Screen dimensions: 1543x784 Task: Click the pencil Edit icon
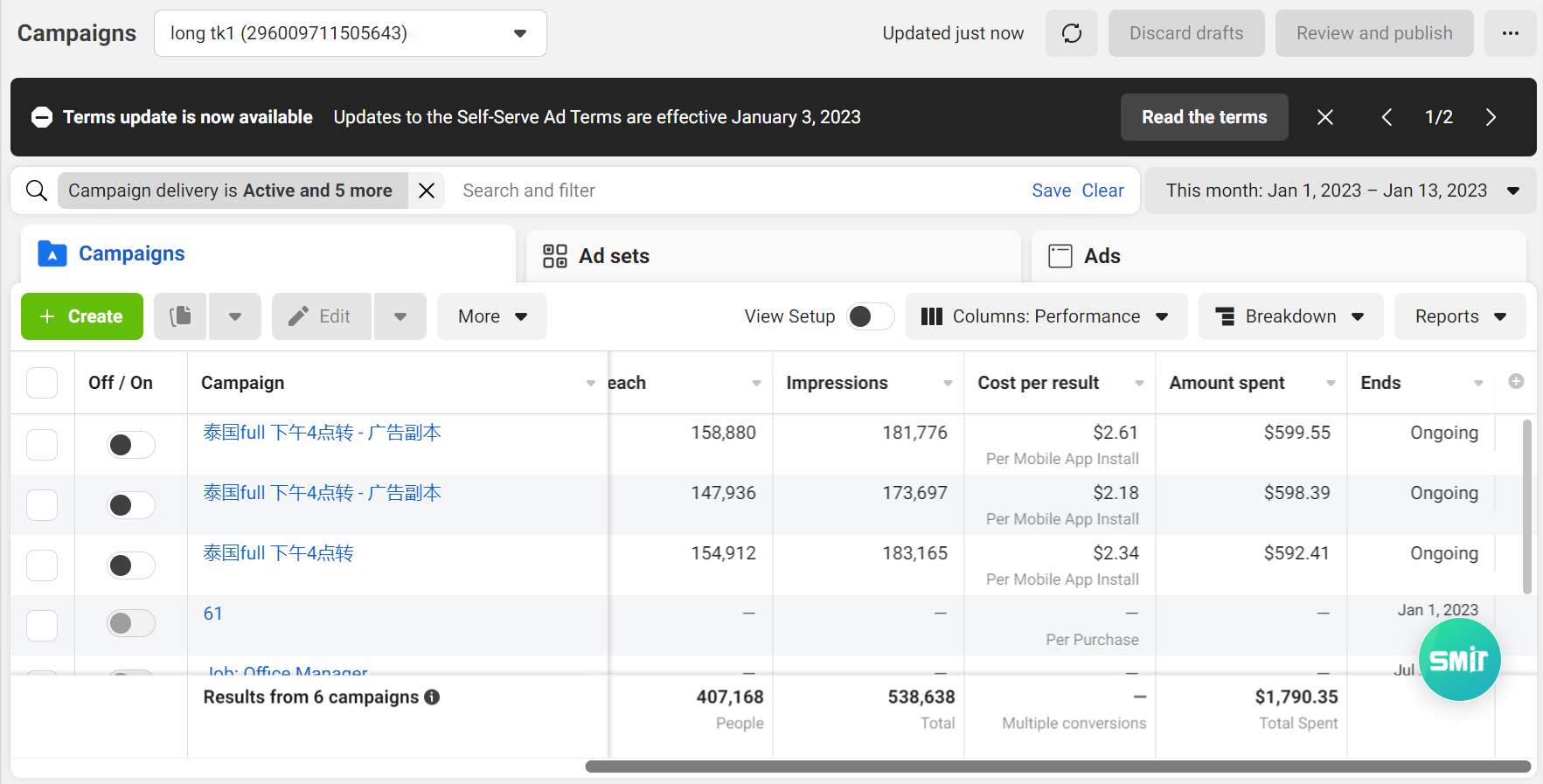(298, 316)
